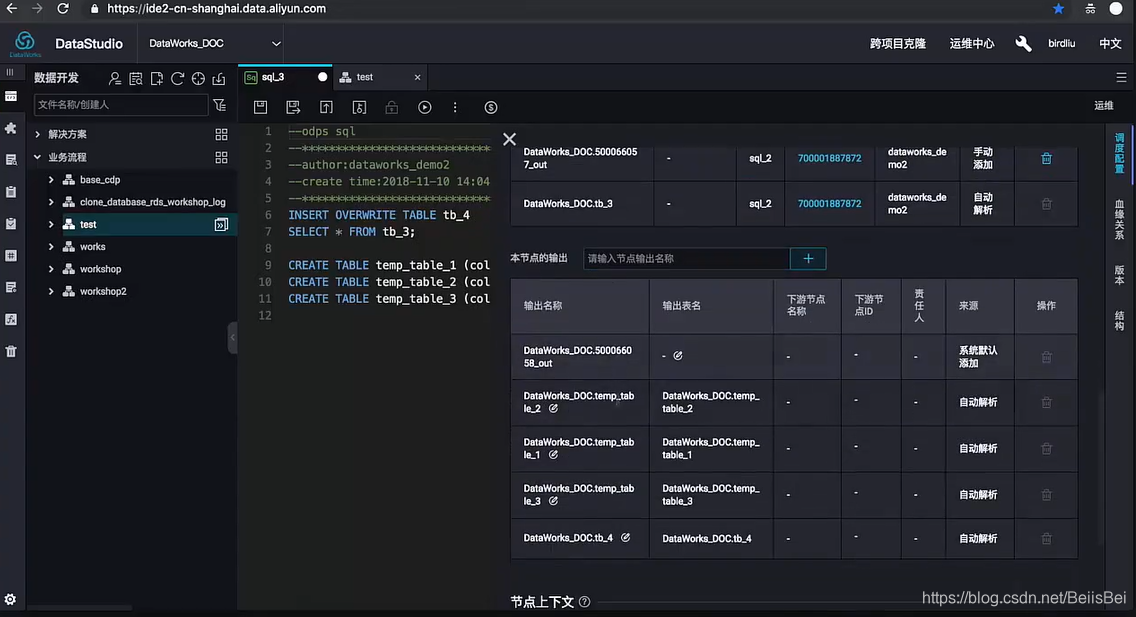
Task: Expand the workshop2 workflow
Action: pyautogui.click(x=51, y=291)
